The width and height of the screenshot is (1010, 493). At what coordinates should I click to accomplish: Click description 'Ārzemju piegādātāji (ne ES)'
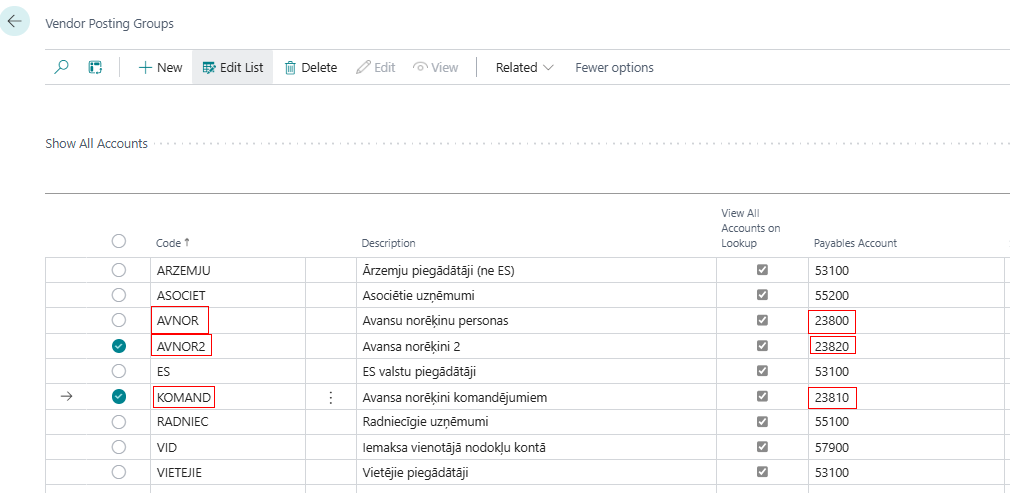point(439,271)
